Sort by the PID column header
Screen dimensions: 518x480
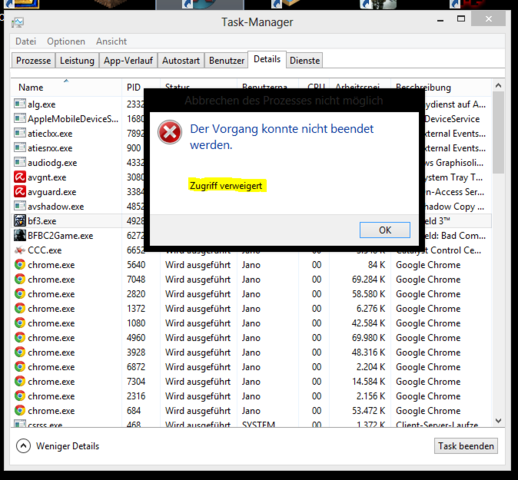coord(133,87)
